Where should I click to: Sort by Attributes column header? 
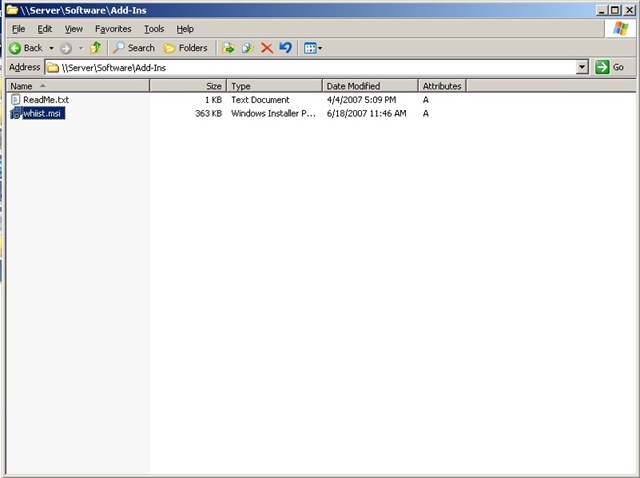click(442, 86)
